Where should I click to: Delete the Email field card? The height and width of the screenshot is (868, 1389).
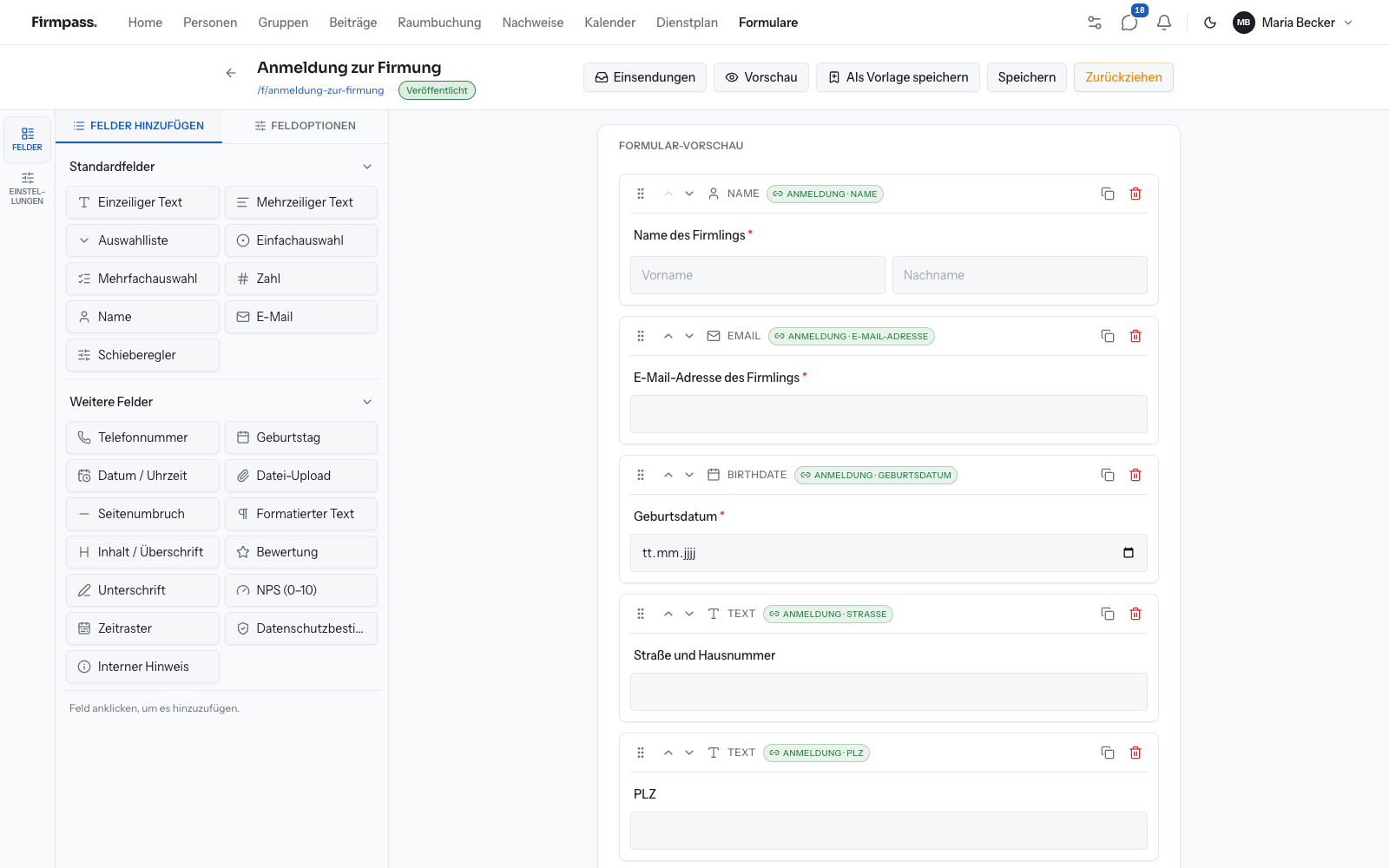[1136, 336]
